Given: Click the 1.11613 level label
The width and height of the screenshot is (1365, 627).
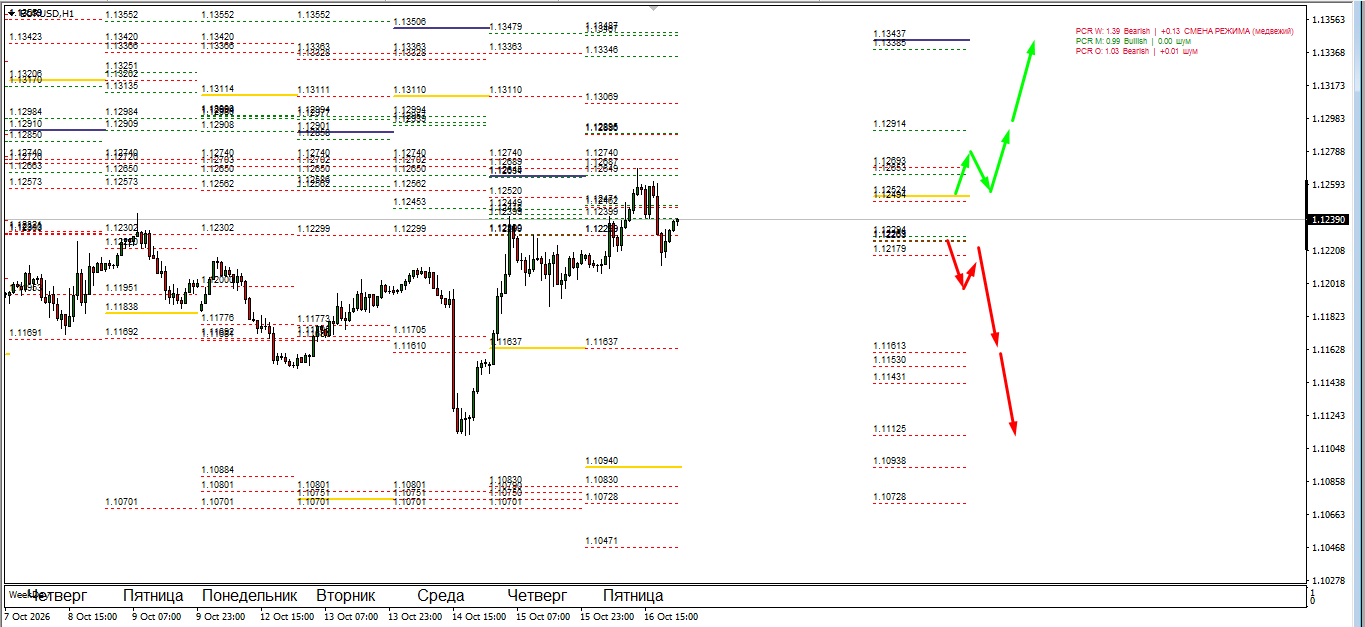Looking at the screenshot, I should click(x=889, y=346).
